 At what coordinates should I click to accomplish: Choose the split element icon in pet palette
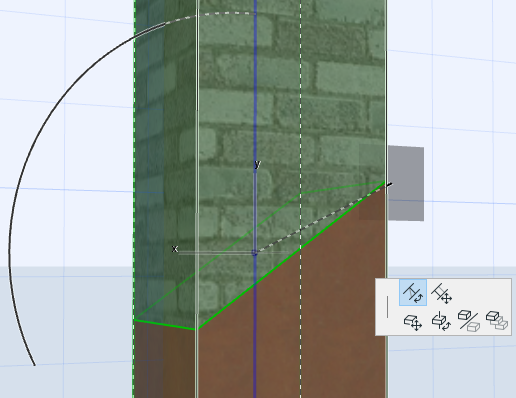[x=469, y=321]
